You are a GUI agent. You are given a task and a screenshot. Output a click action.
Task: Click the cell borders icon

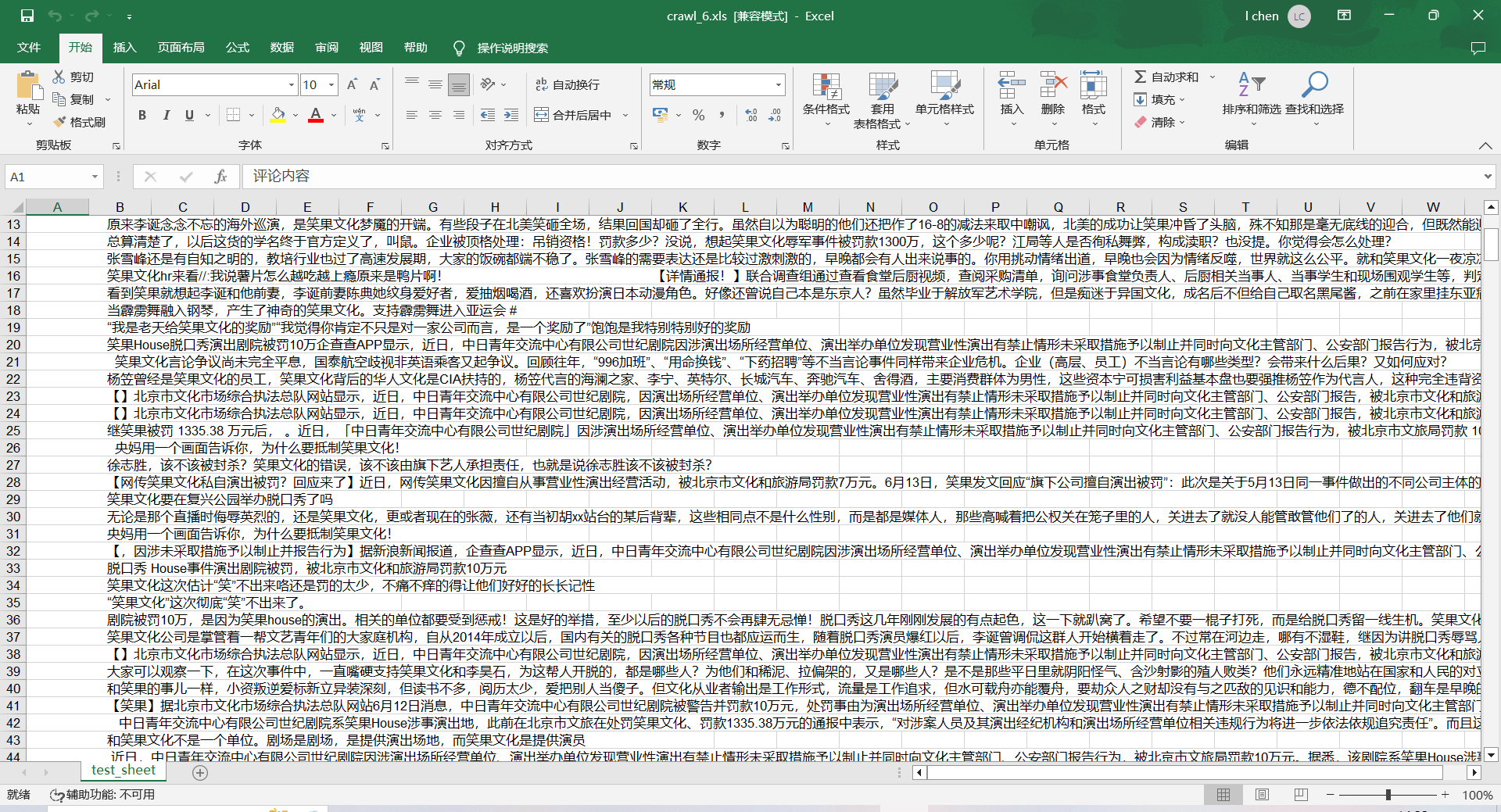coord(233,115)
